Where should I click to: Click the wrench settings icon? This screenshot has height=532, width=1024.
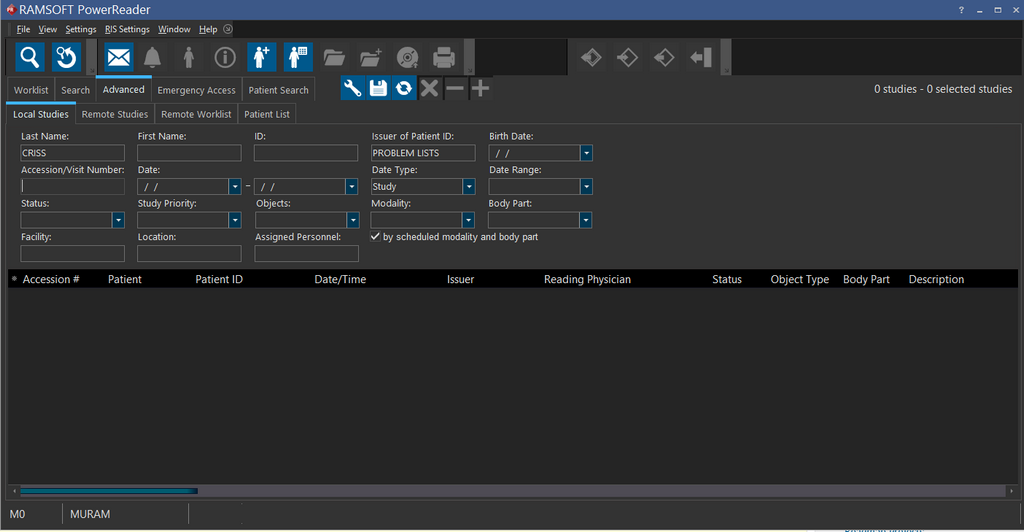pyautogui.click(x=352, y=89)
